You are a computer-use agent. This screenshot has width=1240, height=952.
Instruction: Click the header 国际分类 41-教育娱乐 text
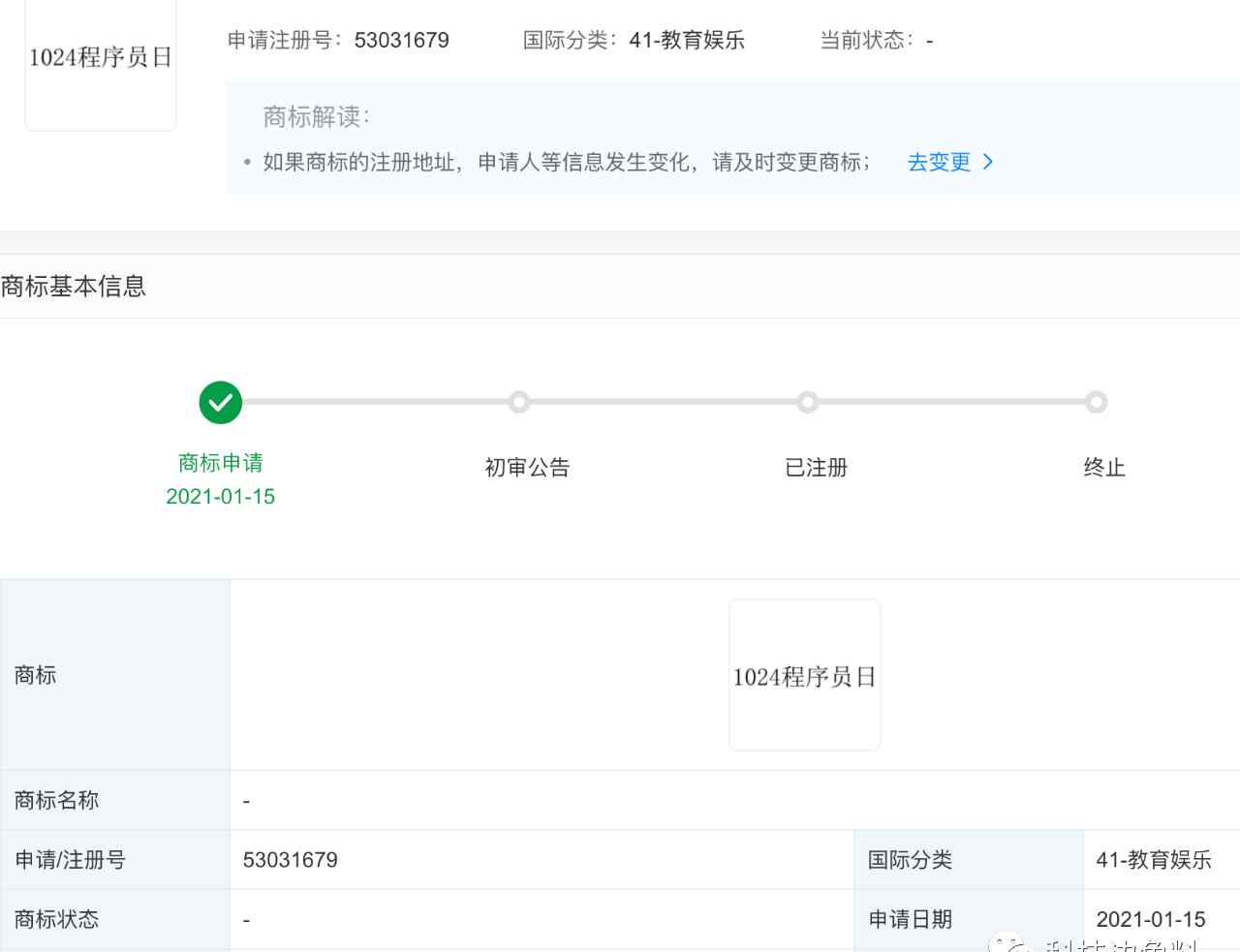pos(634,41)
